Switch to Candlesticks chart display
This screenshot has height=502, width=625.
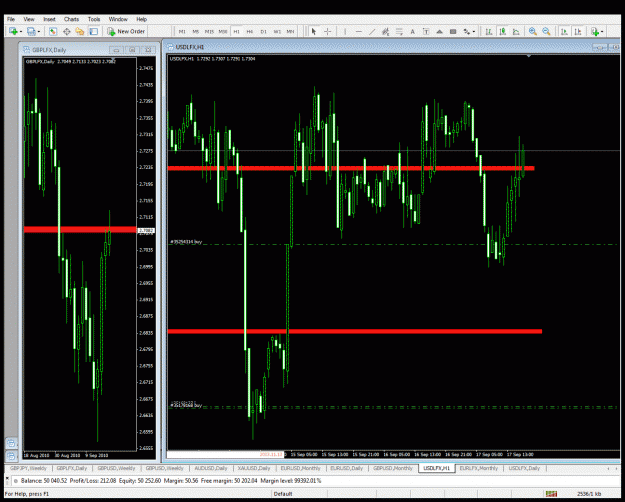[502, 31]
